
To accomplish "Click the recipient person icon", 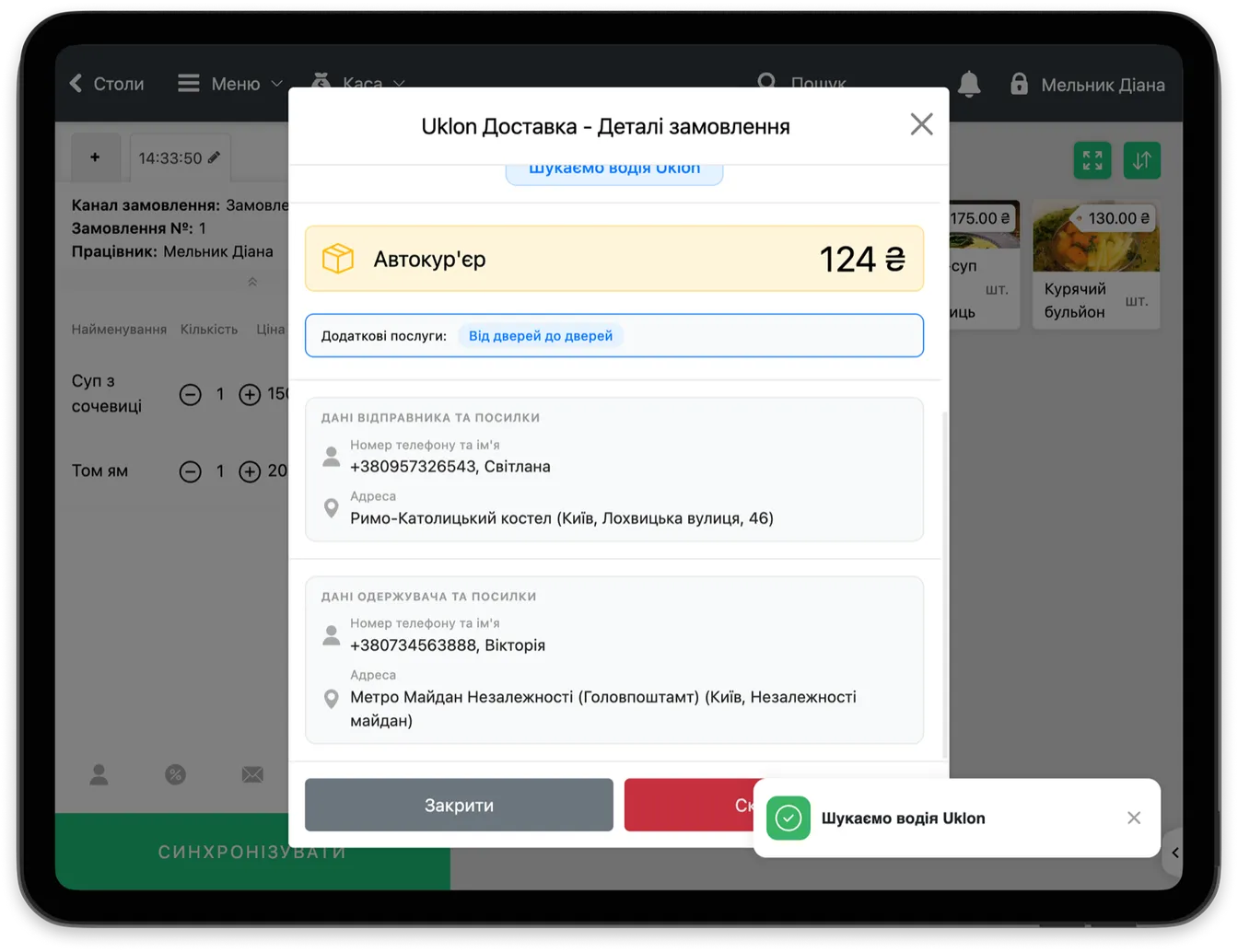I will tap(332, 635).
